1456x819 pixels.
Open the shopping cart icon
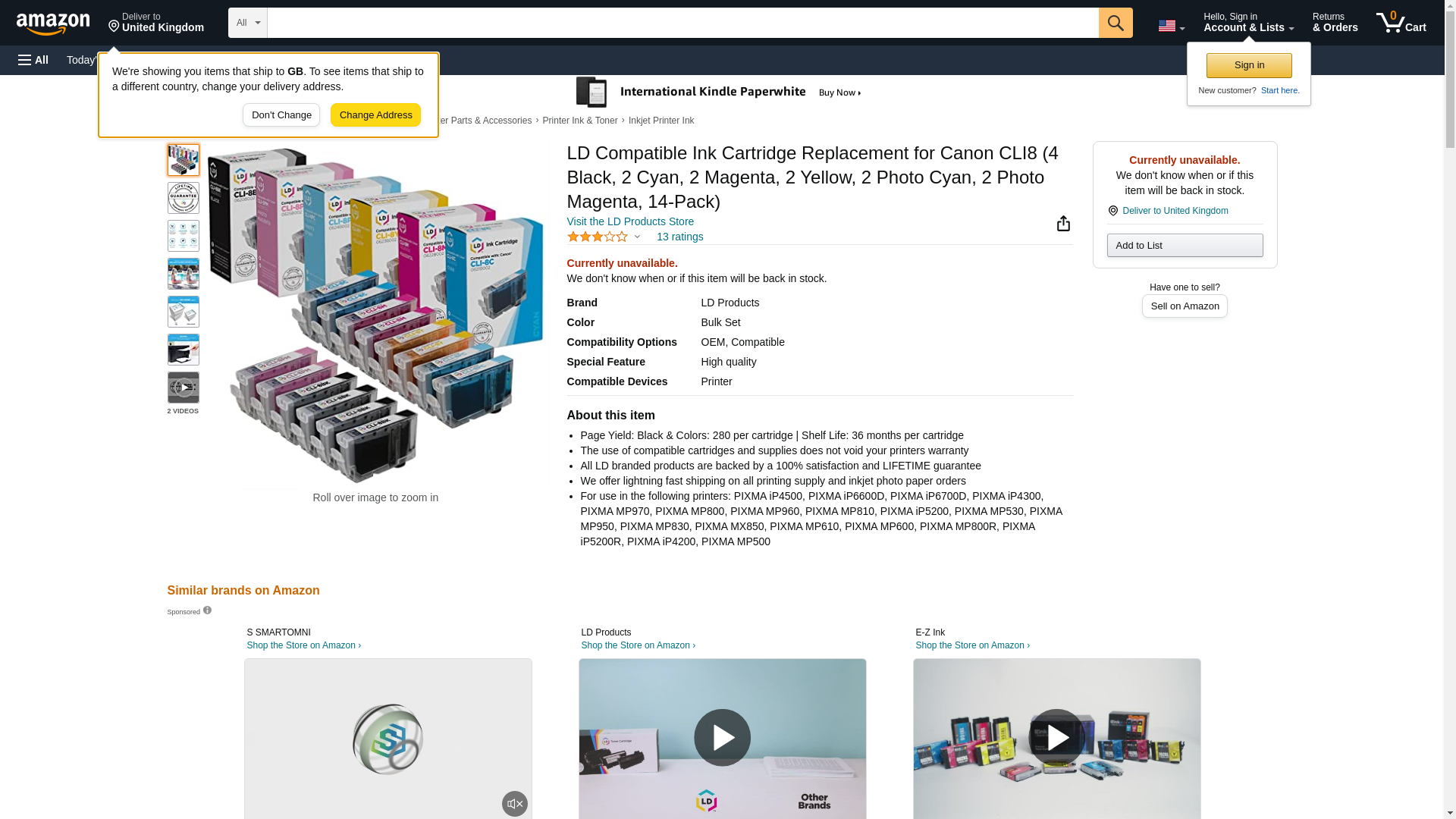[1401, 23]
